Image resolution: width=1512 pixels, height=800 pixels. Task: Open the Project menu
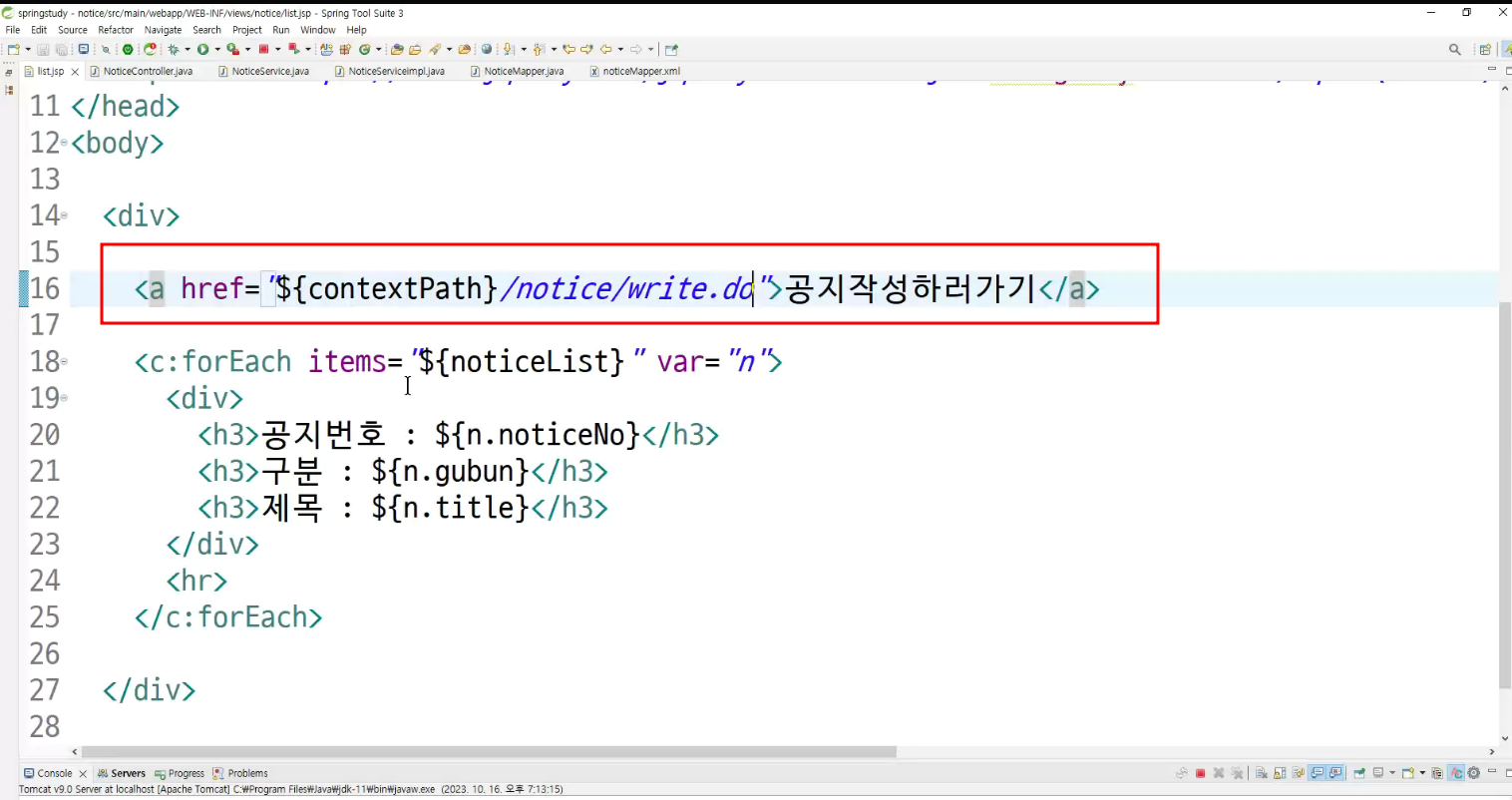coord(247,30)
